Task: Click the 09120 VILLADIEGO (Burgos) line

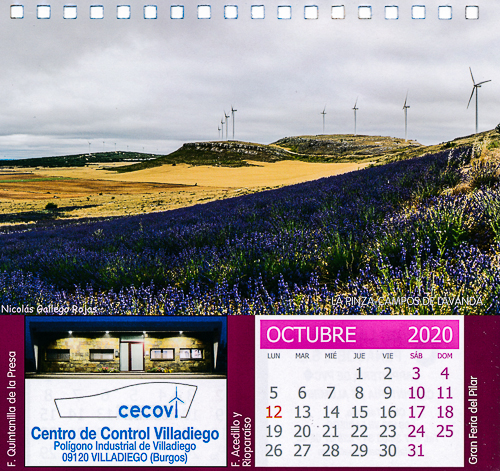Action: tap(125, 457)
